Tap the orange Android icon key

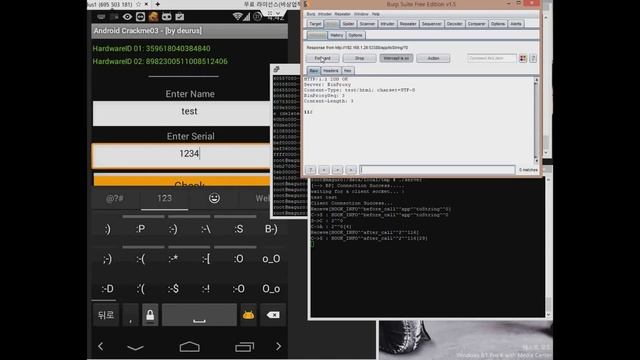[x=248, y=315]
